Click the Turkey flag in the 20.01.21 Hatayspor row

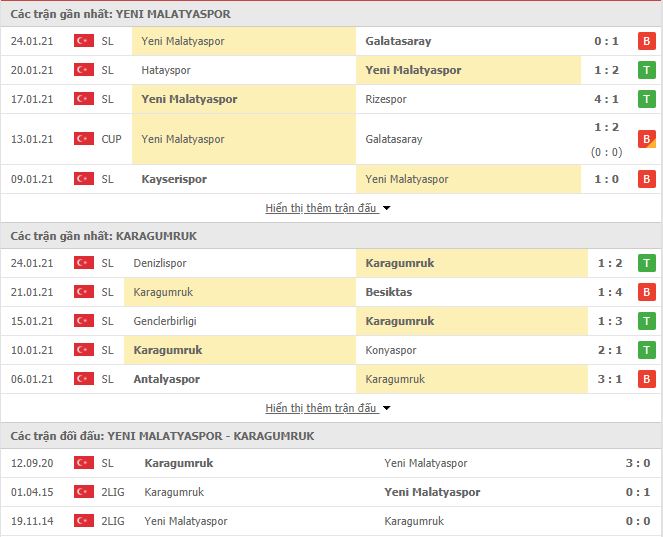(x=84, y=70)
